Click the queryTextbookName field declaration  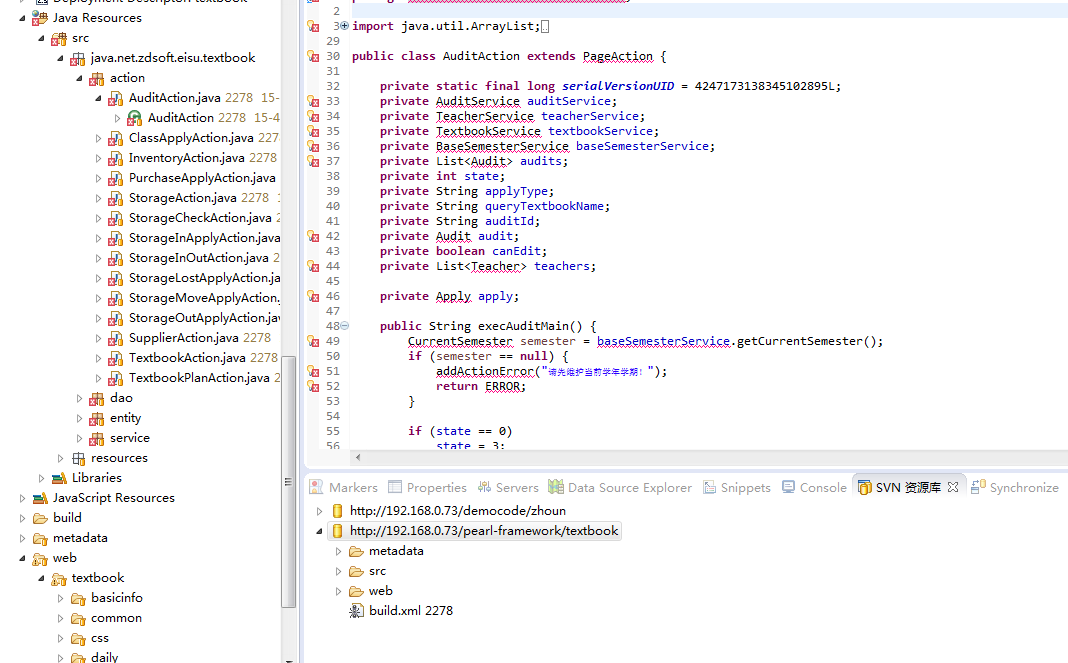pyautogui.click(x=544, y=206)
